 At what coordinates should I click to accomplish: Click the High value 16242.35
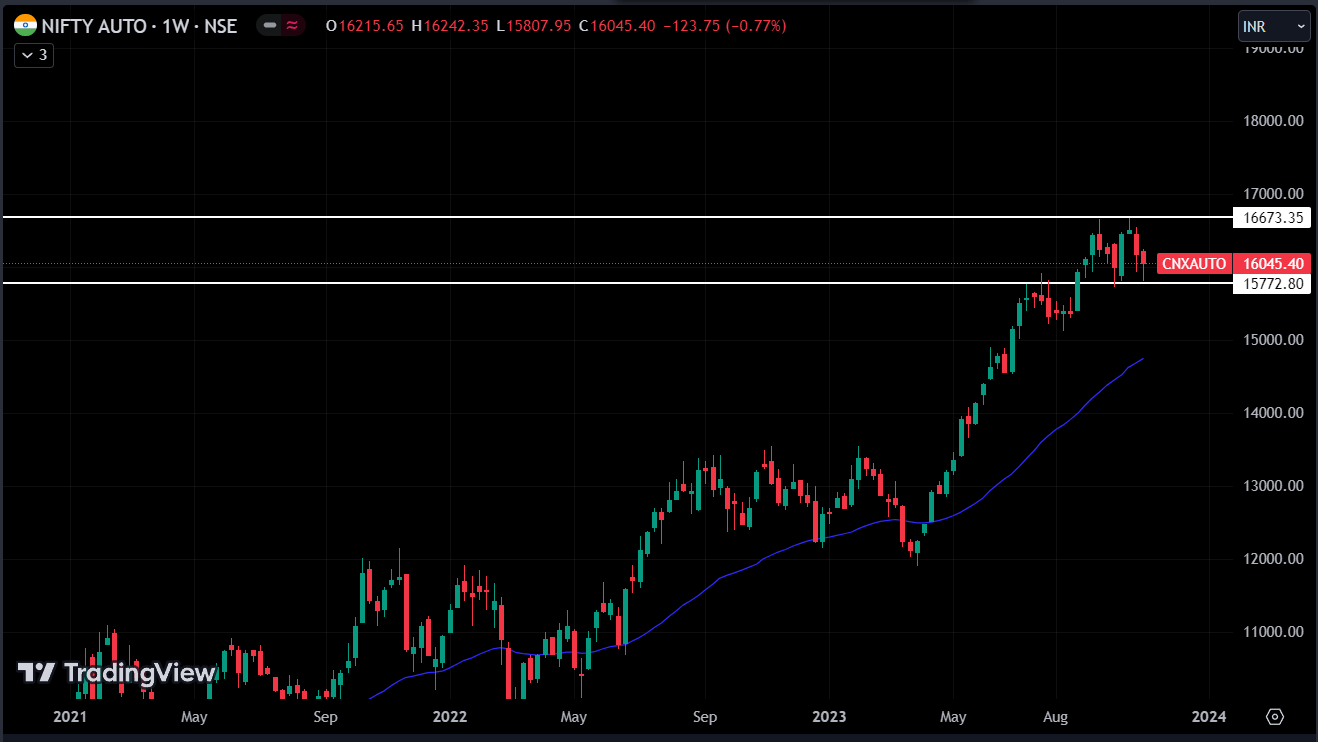[x=455, y=26]
